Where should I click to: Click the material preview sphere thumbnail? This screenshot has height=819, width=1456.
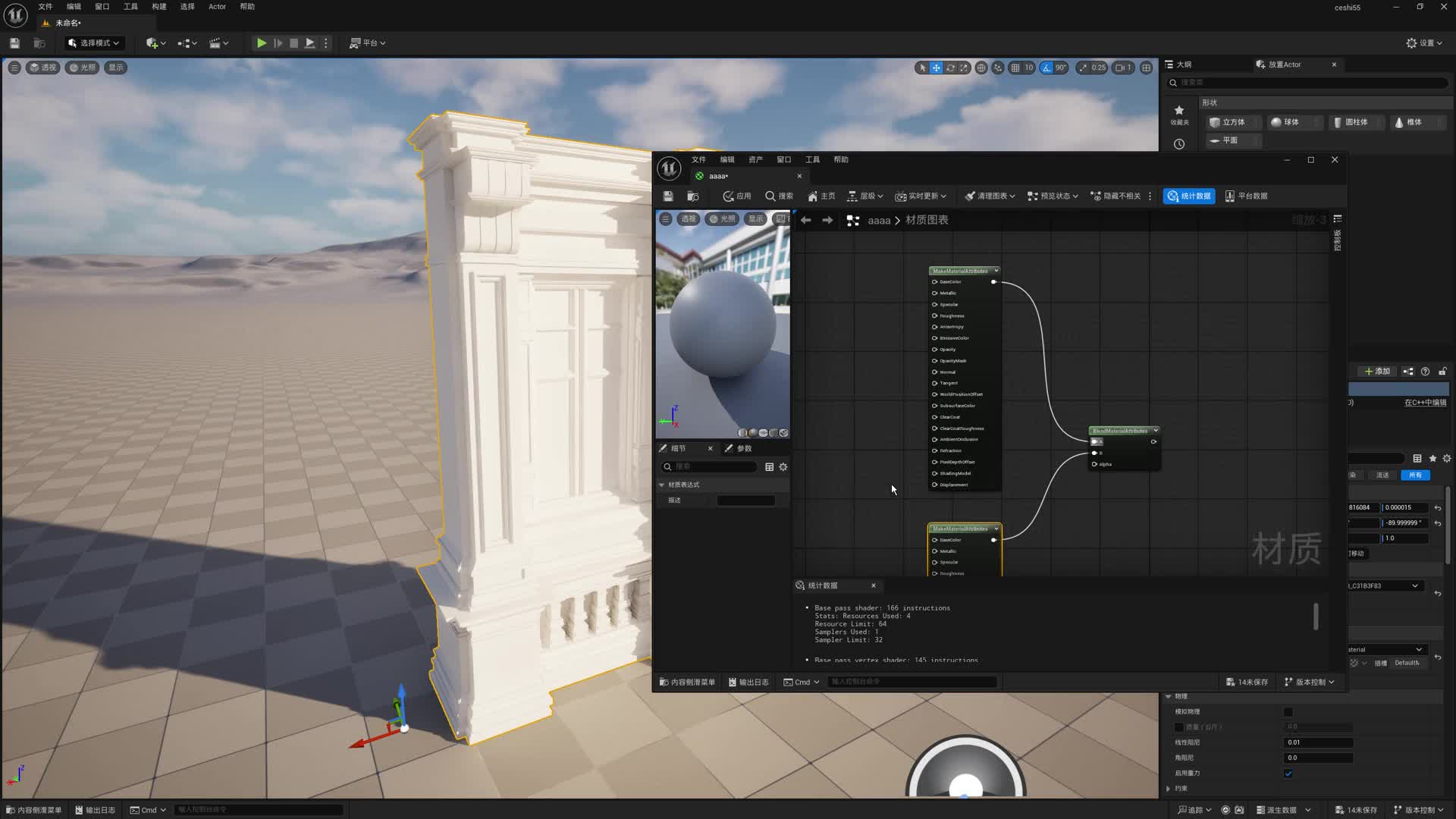722,325
